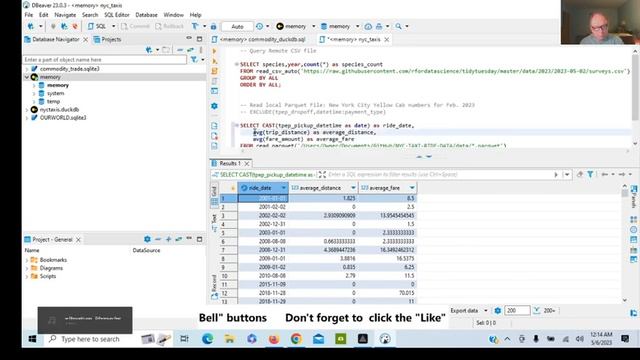Open the navigator filter funnel icon
The height and width of the screenshot is (360, 640).
[x=194, y=60]
